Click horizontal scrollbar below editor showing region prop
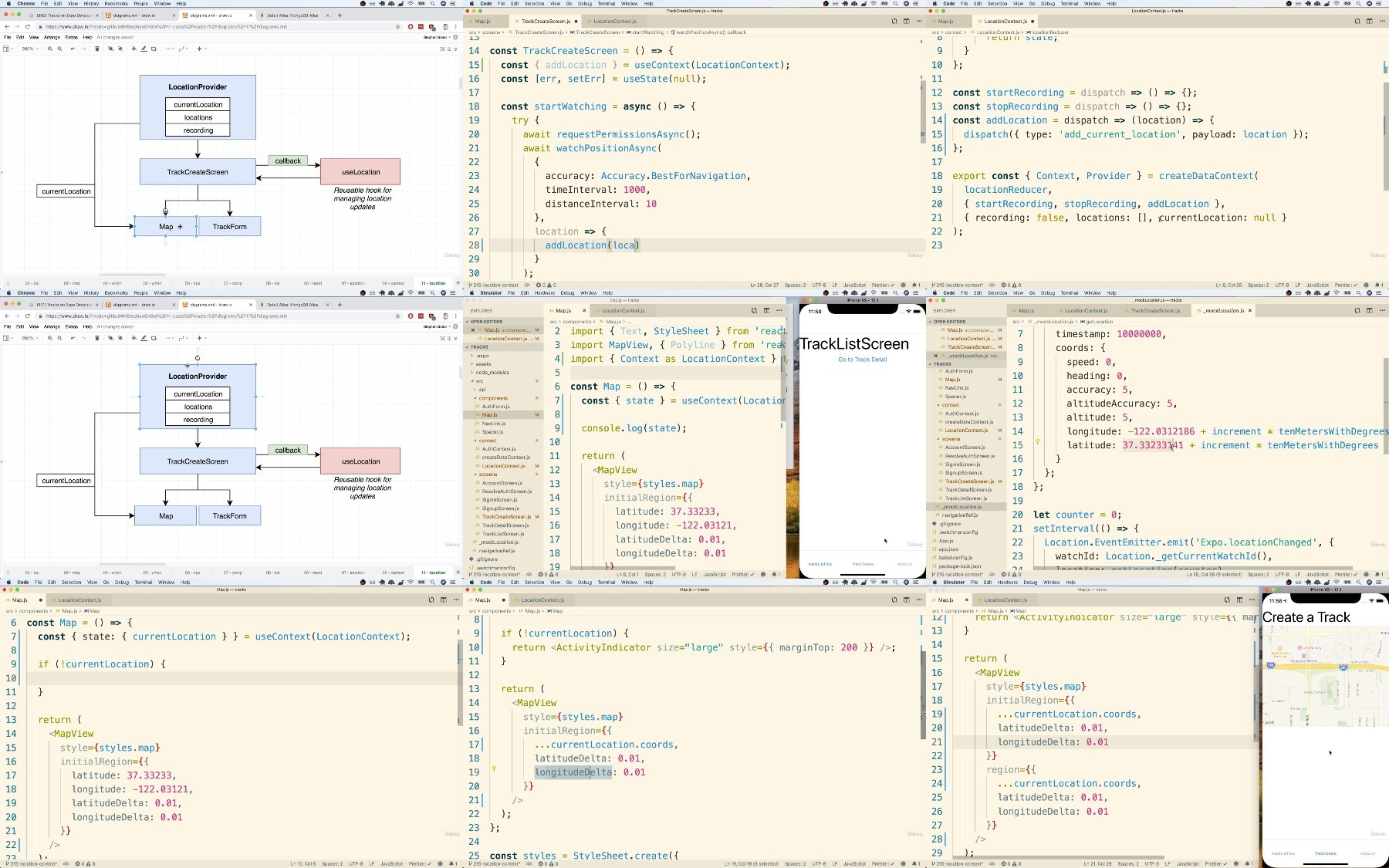 [x=1058, y=857]
